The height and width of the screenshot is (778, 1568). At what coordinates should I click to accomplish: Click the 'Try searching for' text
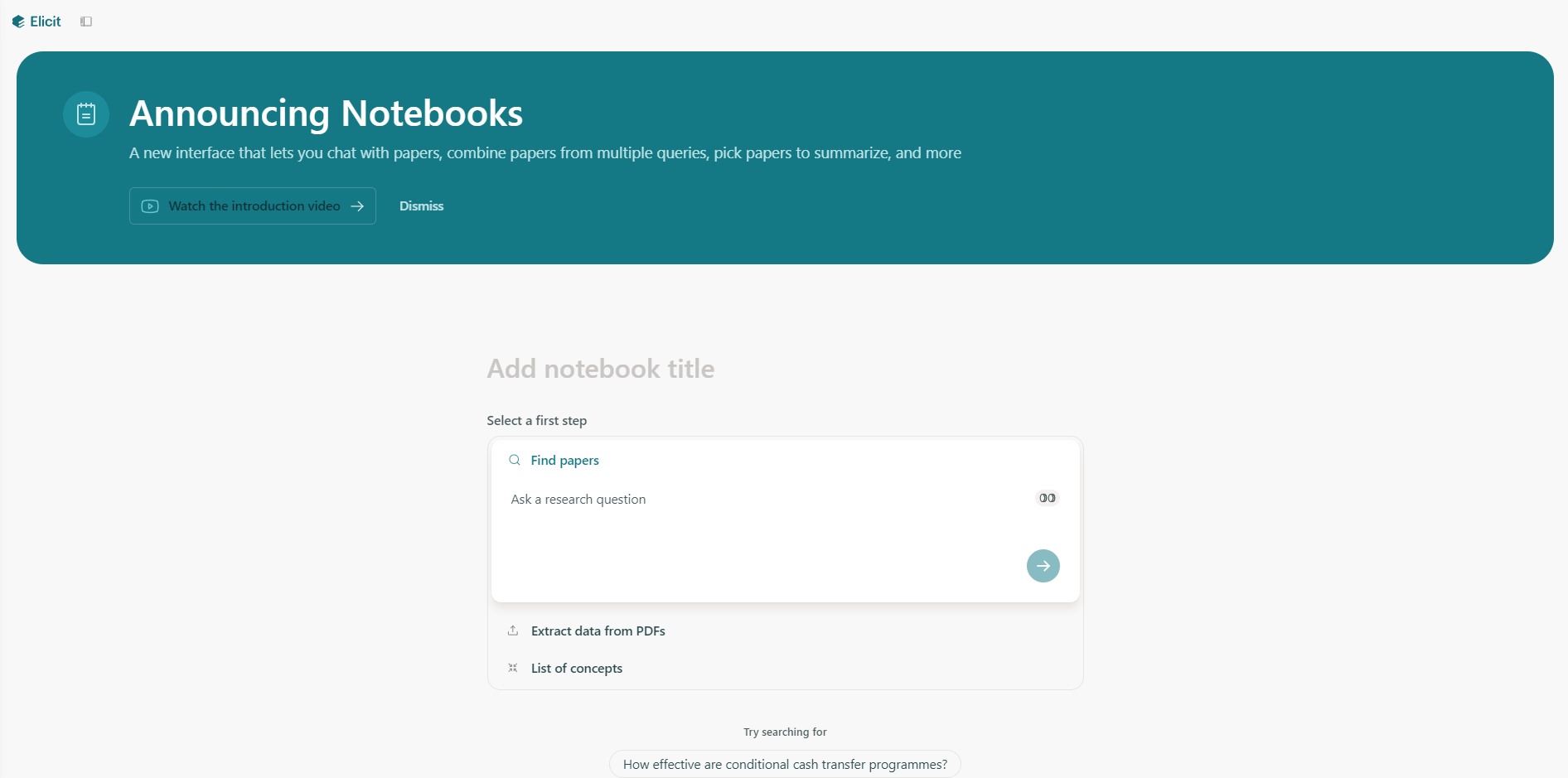pyautogui.click(x=785, y=732)
